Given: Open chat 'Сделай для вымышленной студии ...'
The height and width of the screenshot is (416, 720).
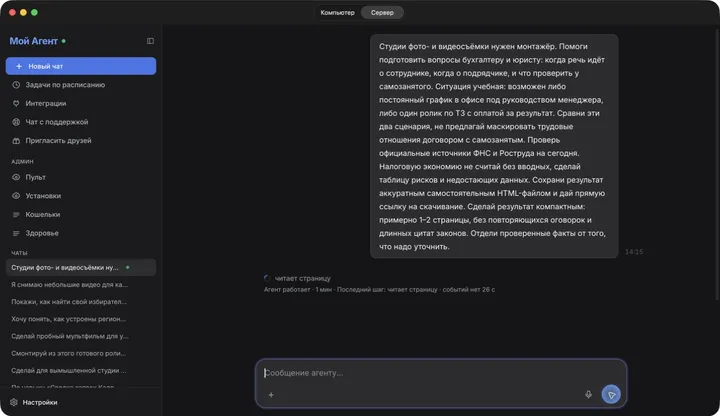Looking at the screenshot, I should pos(81,370).
